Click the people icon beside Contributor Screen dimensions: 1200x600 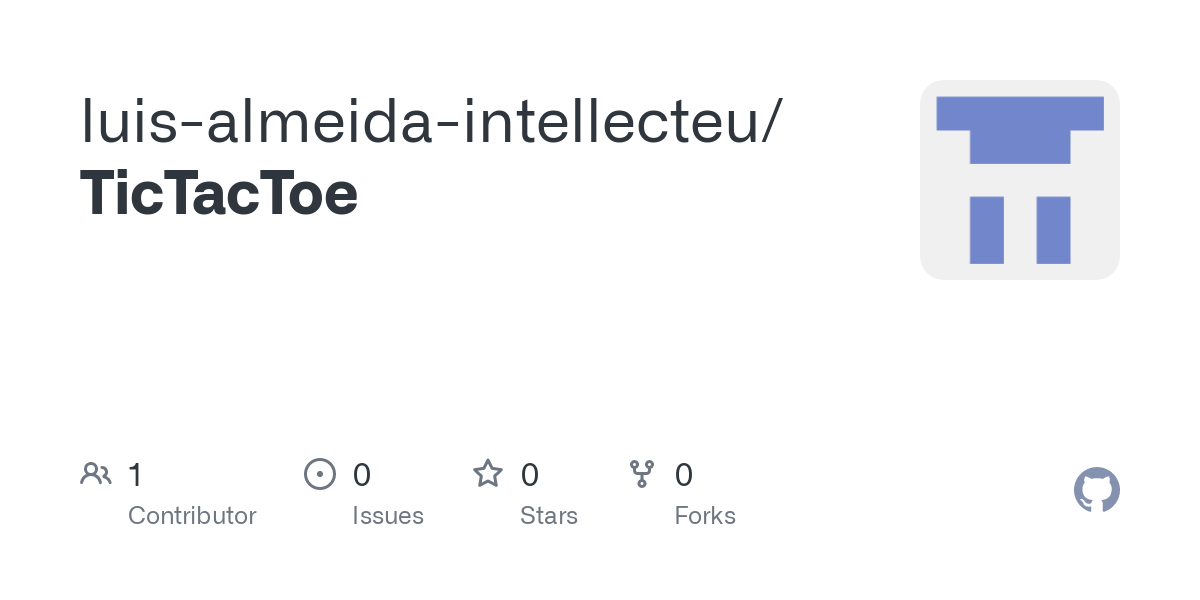[96, 474]
